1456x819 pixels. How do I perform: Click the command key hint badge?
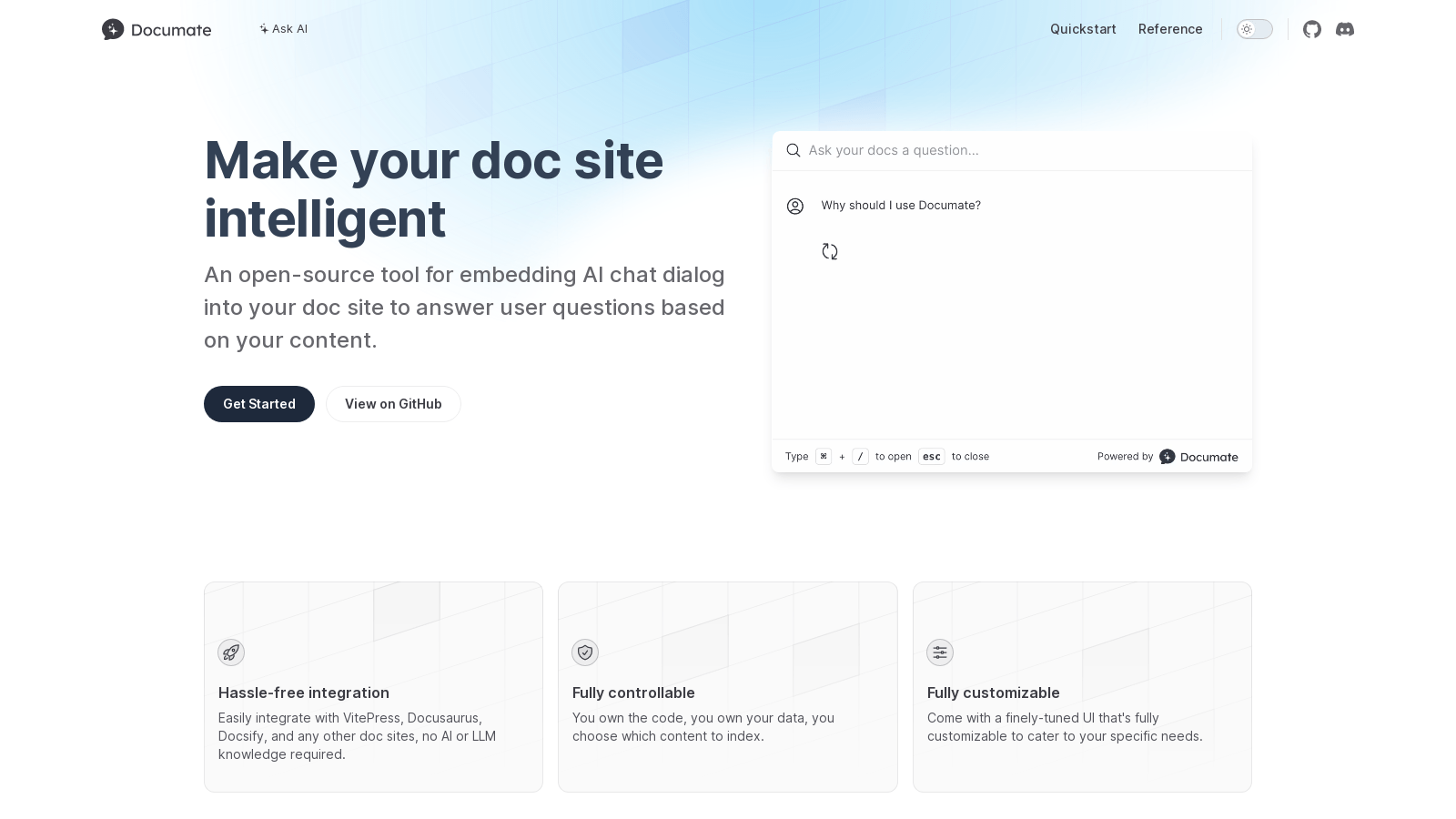[824, 457]
